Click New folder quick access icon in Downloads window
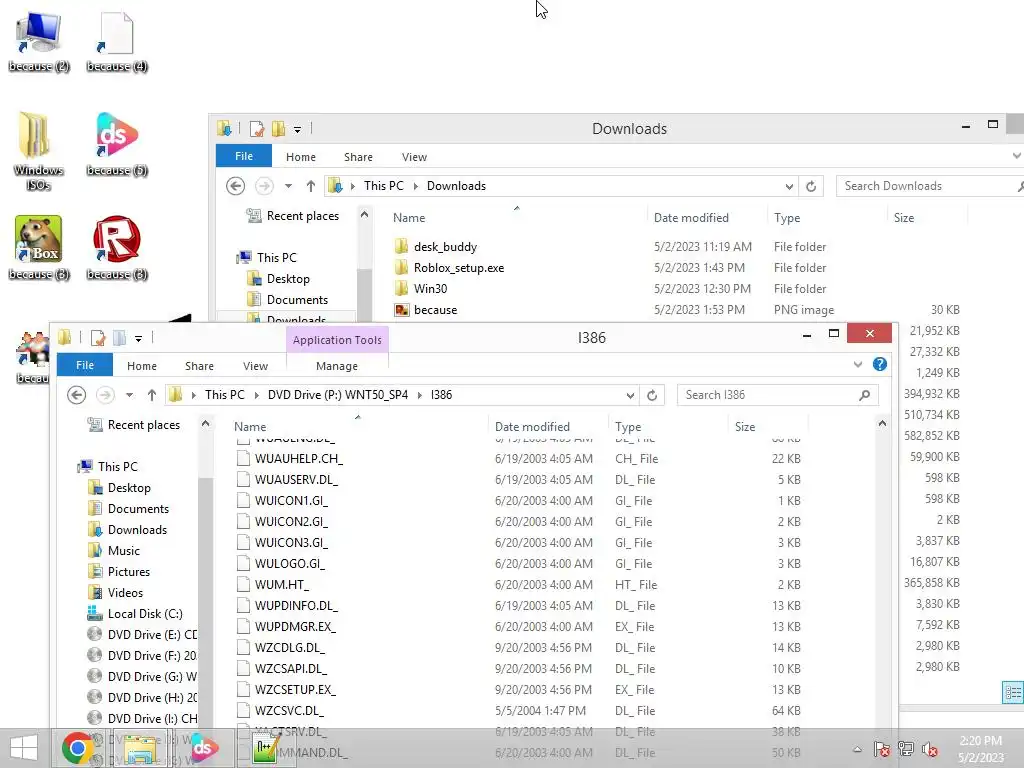The width and height of the screenshot is (1024, 768). pos(278,129)
